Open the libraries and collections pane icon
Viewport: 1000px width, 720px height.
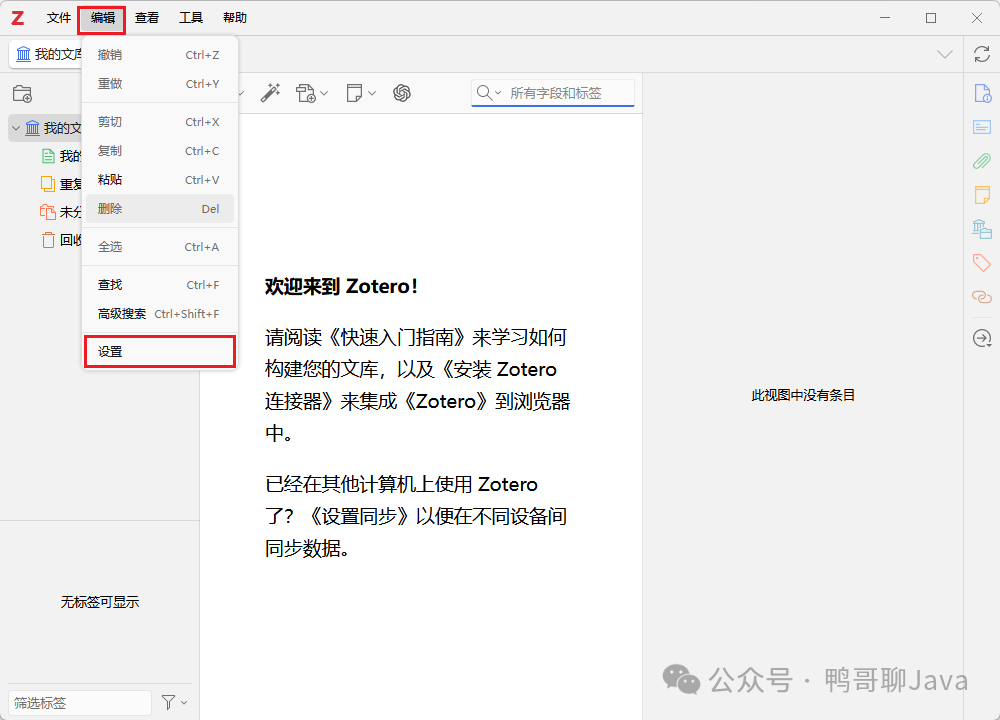(982, 228)
